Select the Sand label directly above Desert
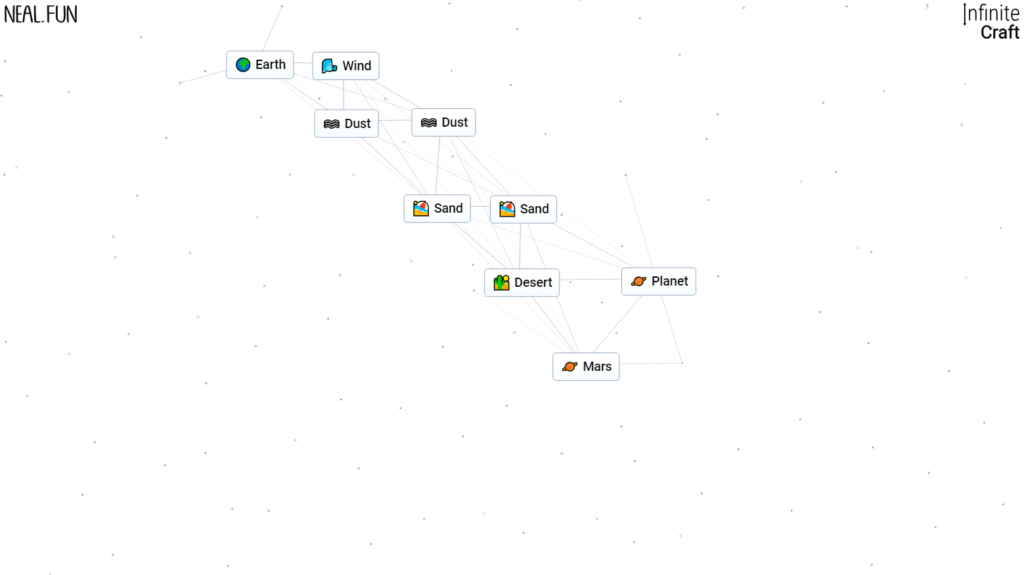Screen dimensions: 1024x575 (534, 209)
